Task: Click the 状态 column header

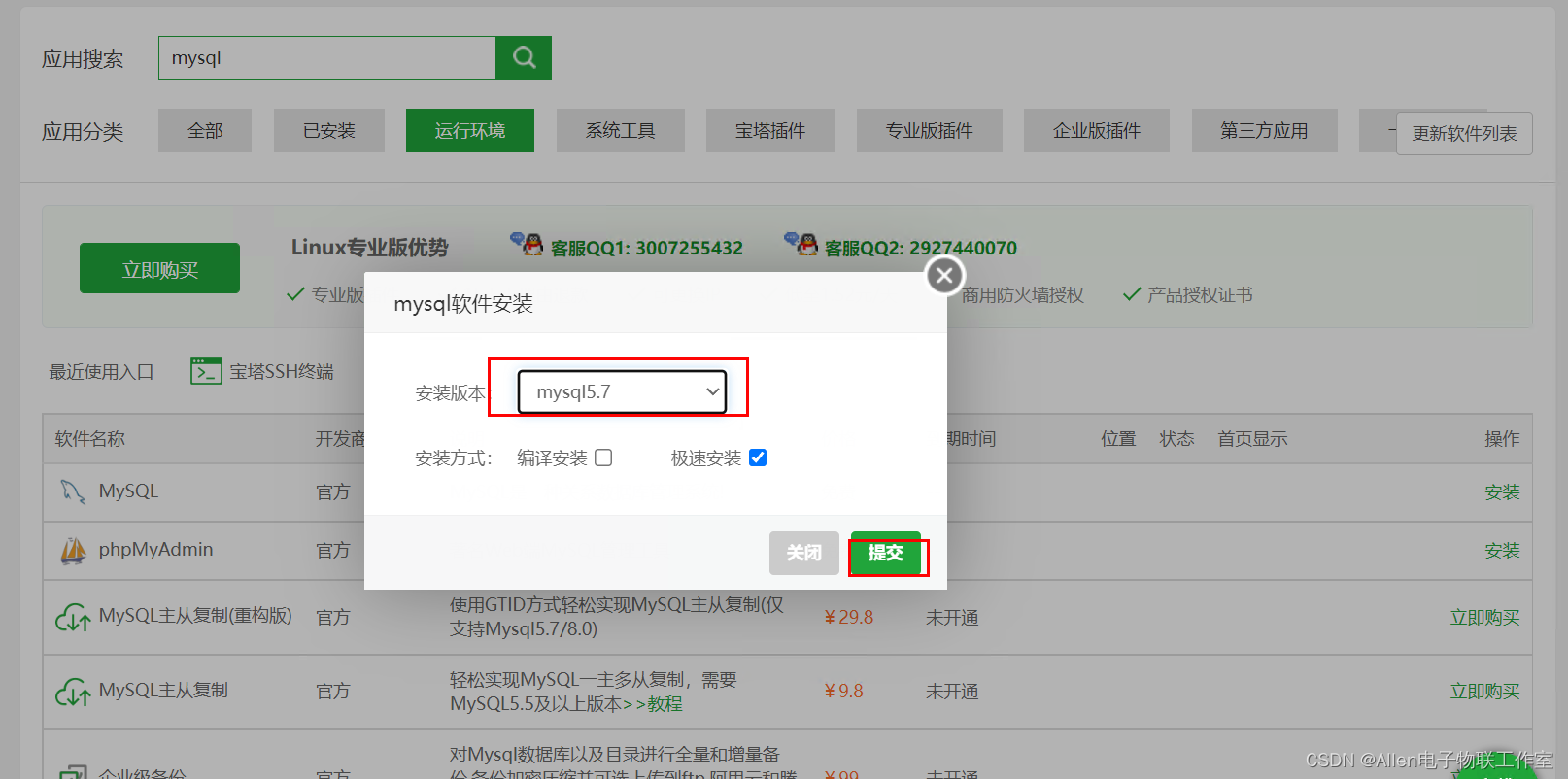Action: (1176, 438)
